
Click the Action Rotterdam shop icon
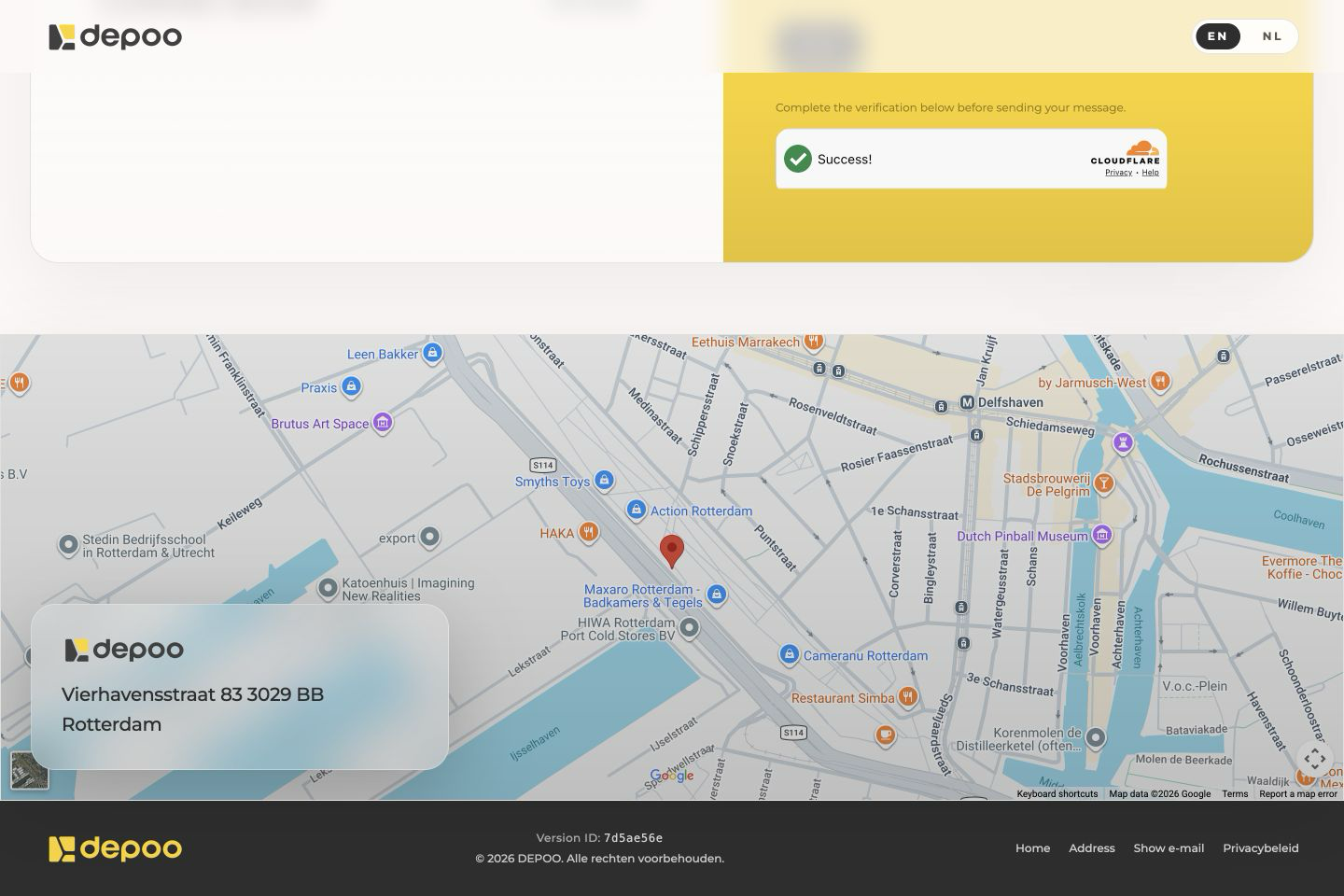(637, 511)
